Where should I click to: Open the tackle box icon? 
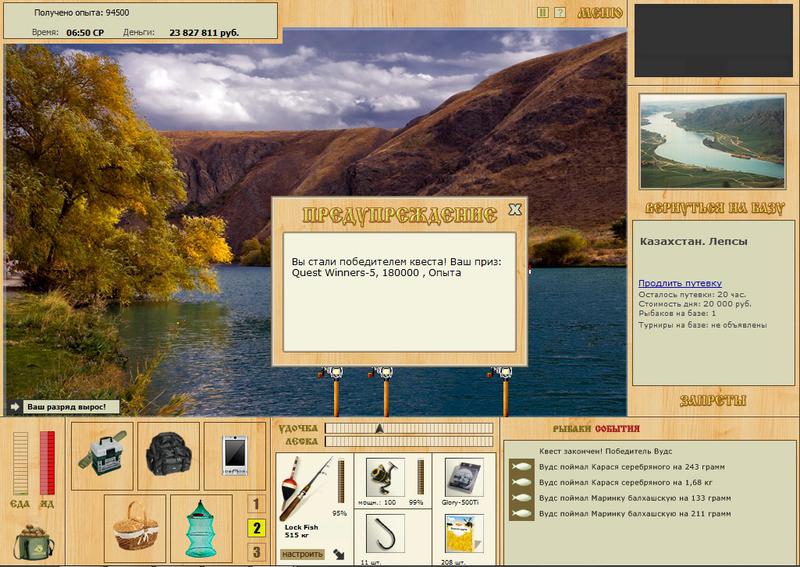[x=102, y=456]
